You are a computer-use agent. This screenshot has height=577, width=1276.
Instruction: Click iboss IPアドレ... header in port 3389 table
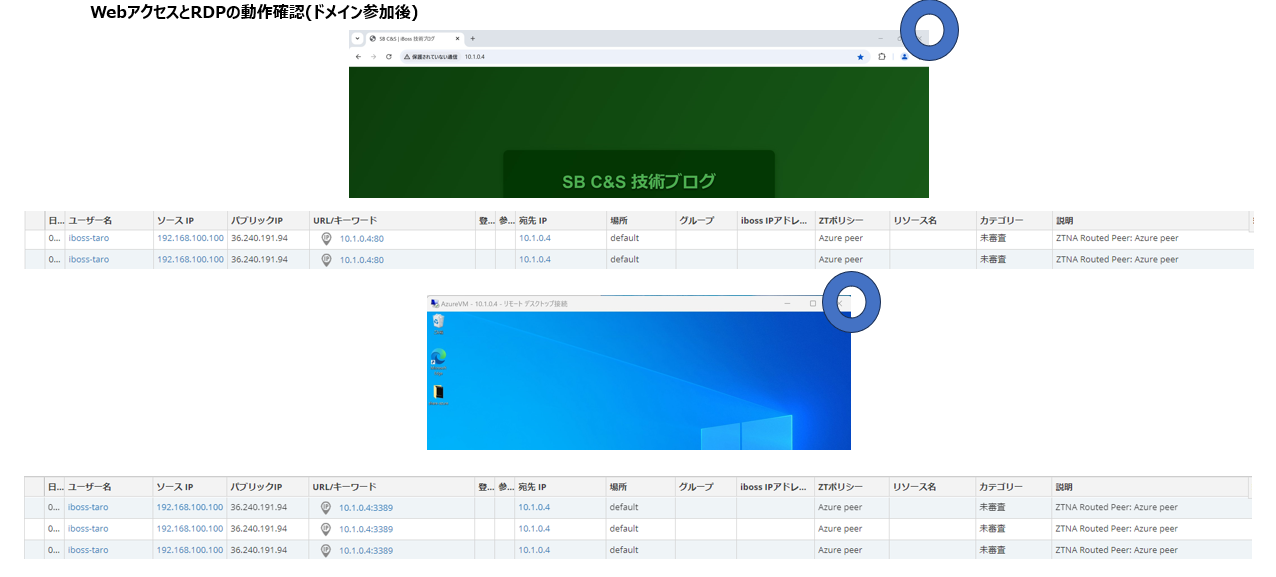pyautogui.click(x=774, y=487)
